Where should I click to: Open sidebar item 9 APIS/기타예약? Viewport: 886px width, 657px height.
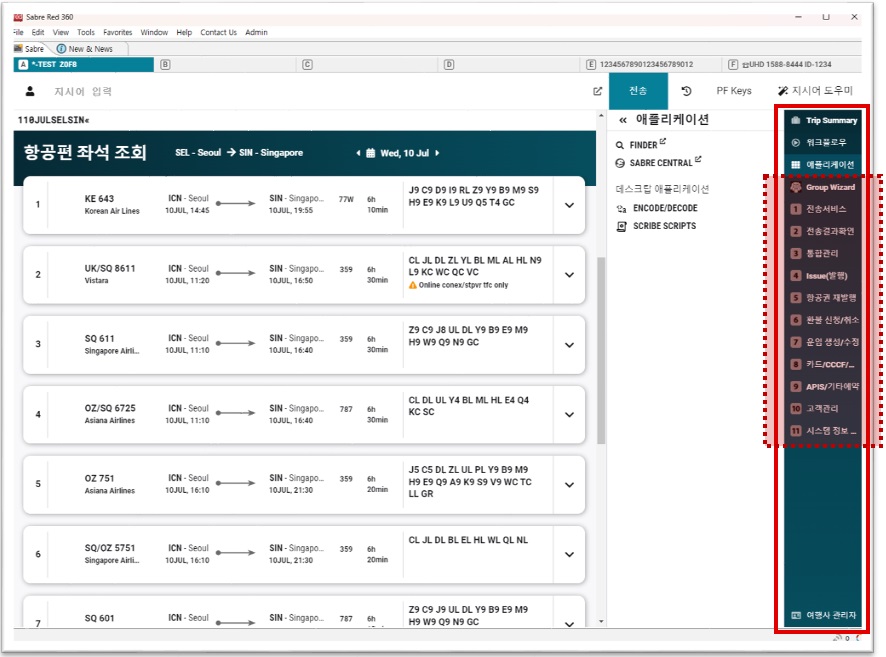coord(823,386)
